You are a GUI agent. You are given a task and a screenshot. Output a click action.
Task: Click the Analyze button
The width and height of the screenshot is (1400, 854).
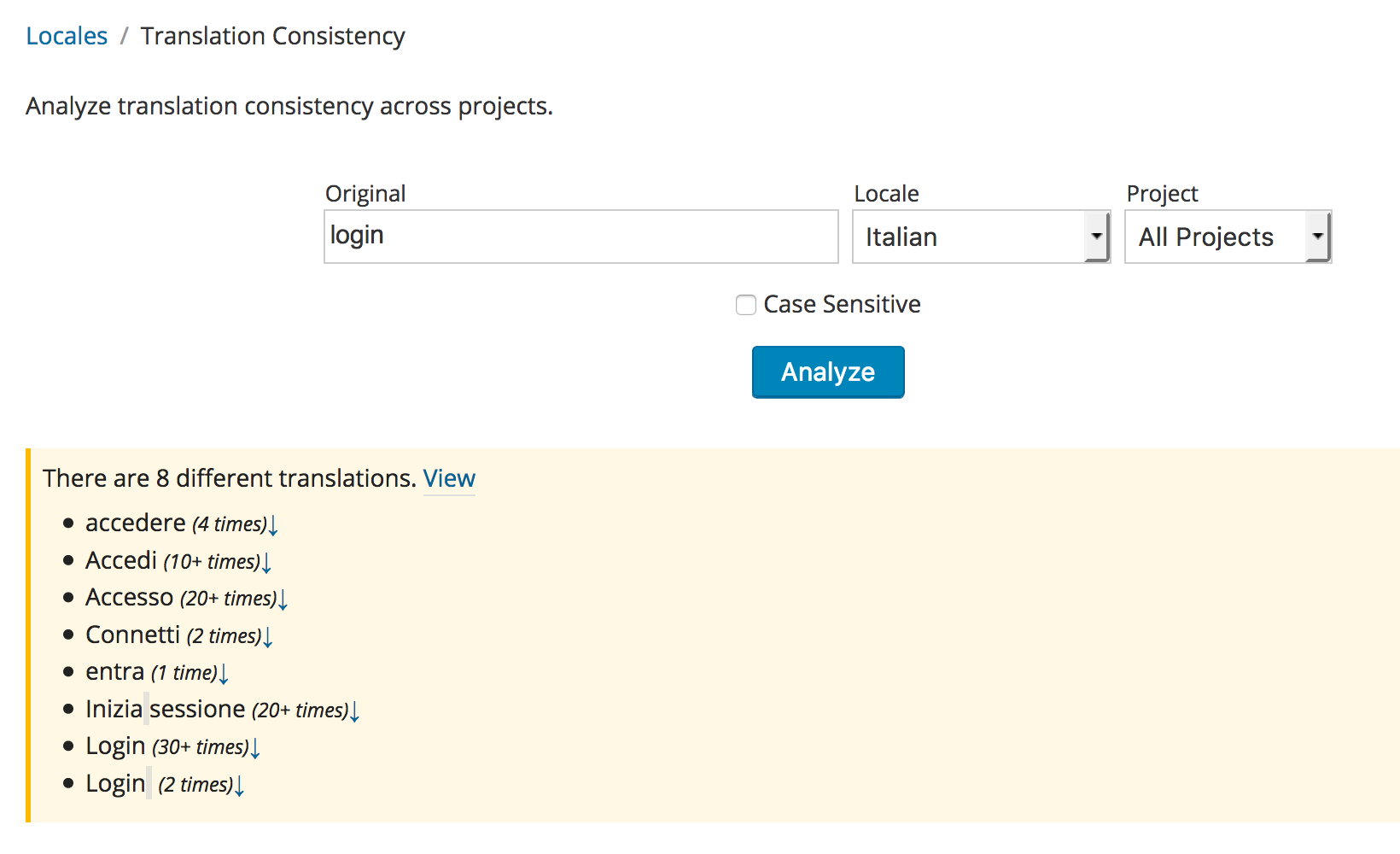pyautogui.click(x=828, y=372)
